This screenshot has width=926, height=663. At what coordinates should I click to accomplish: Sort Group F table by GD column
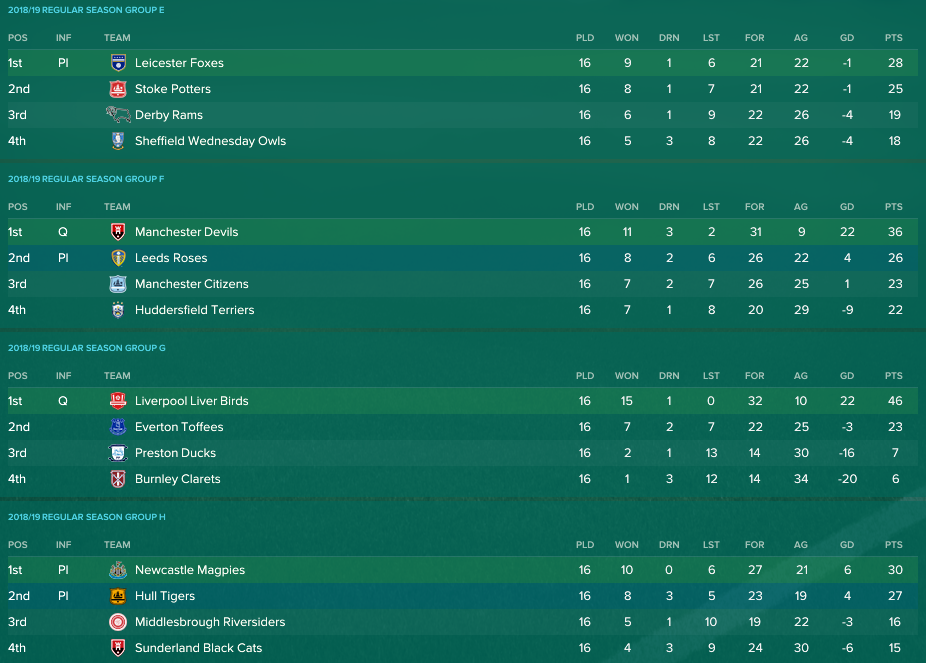[x=847, y=207]
